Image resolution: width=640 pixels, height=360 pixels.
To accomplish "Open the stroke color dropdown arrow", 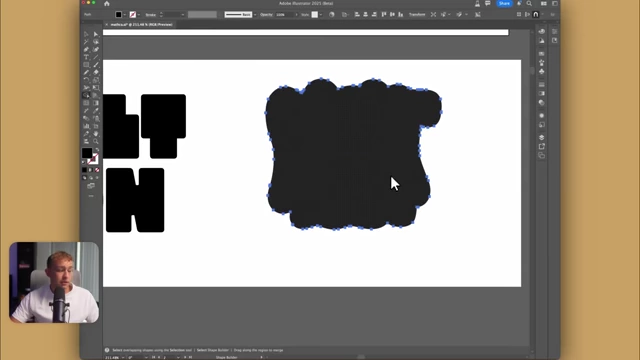I will click(139, 15).
